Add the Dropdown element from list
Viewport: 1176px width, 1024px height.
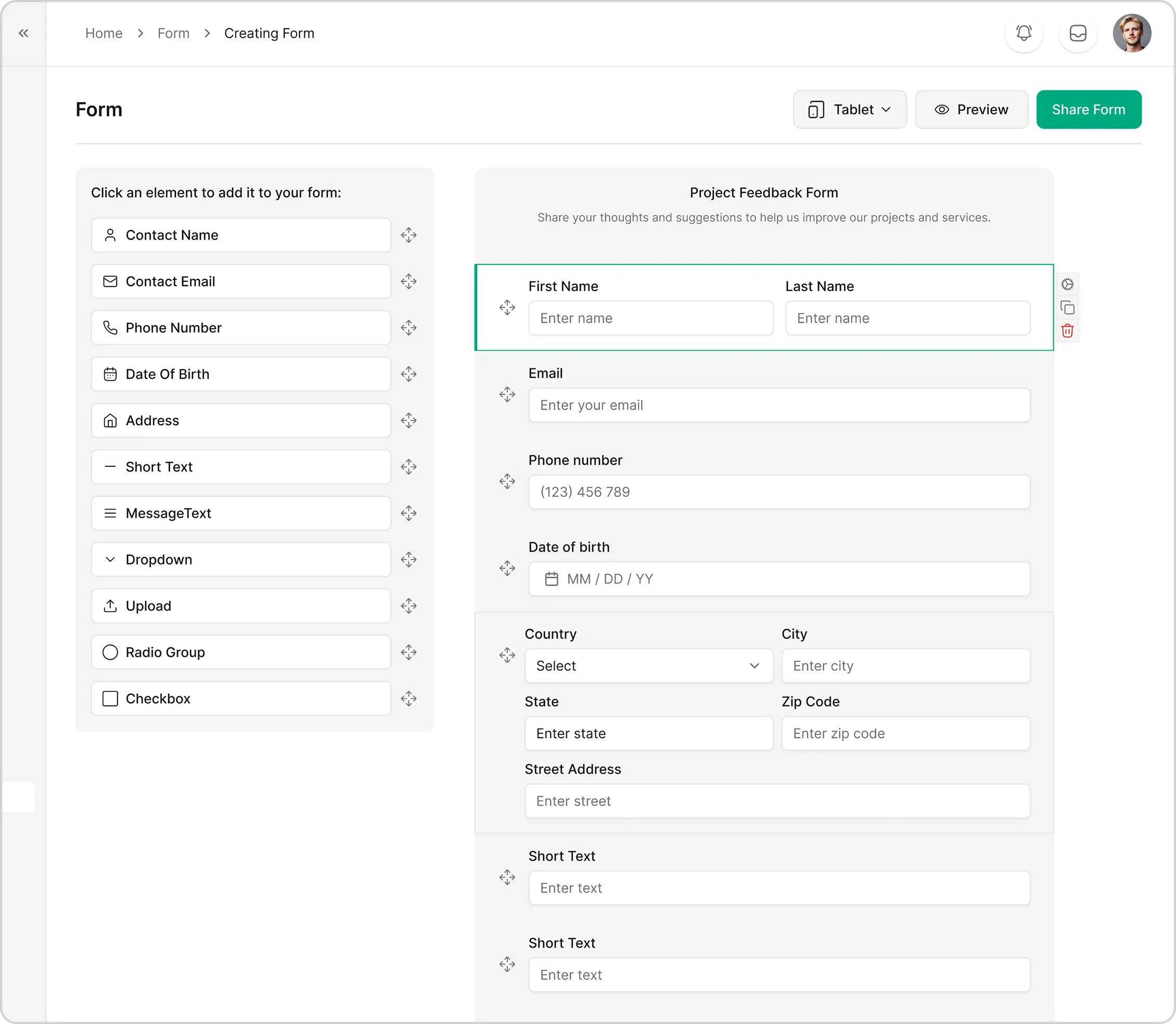point(240,559)
